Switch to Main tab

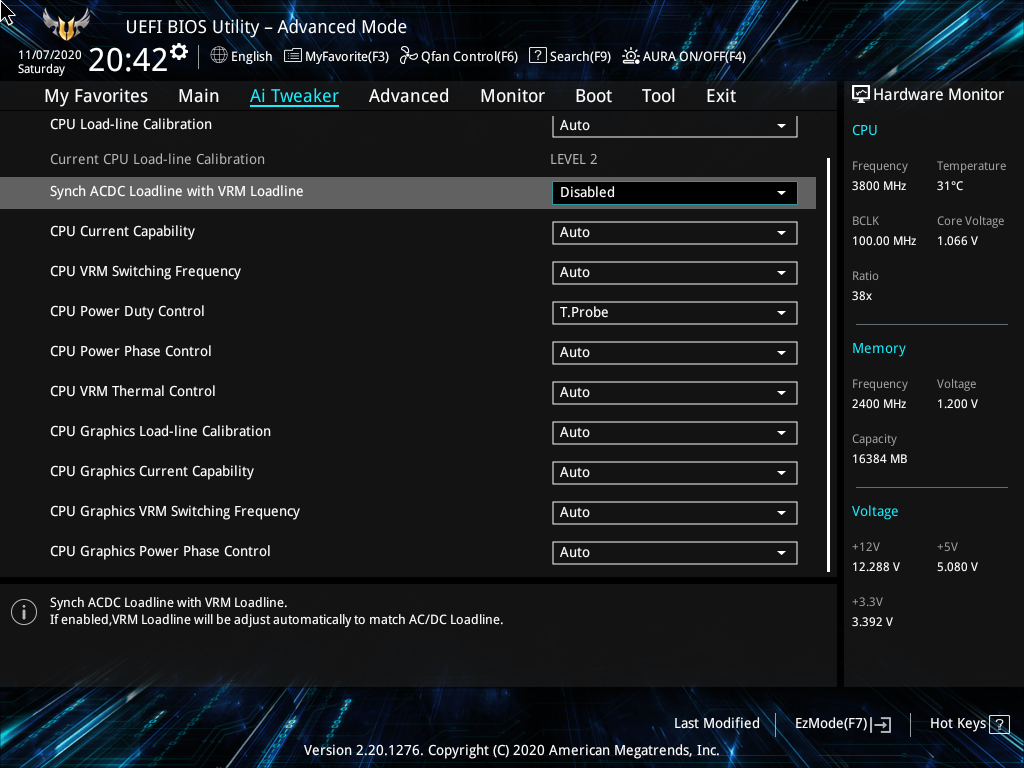(x=199, y=96)
